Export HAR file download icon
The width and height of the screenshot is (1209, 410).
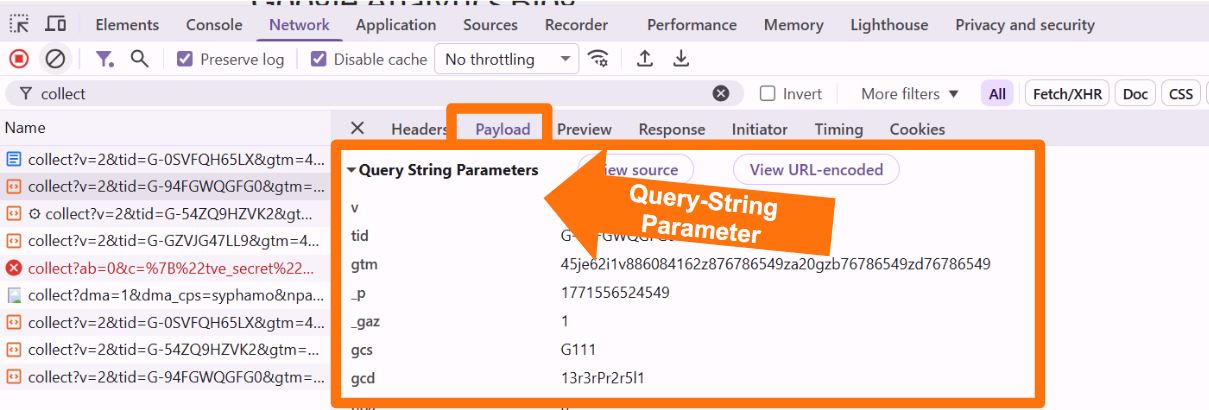(x=681, y=59)
